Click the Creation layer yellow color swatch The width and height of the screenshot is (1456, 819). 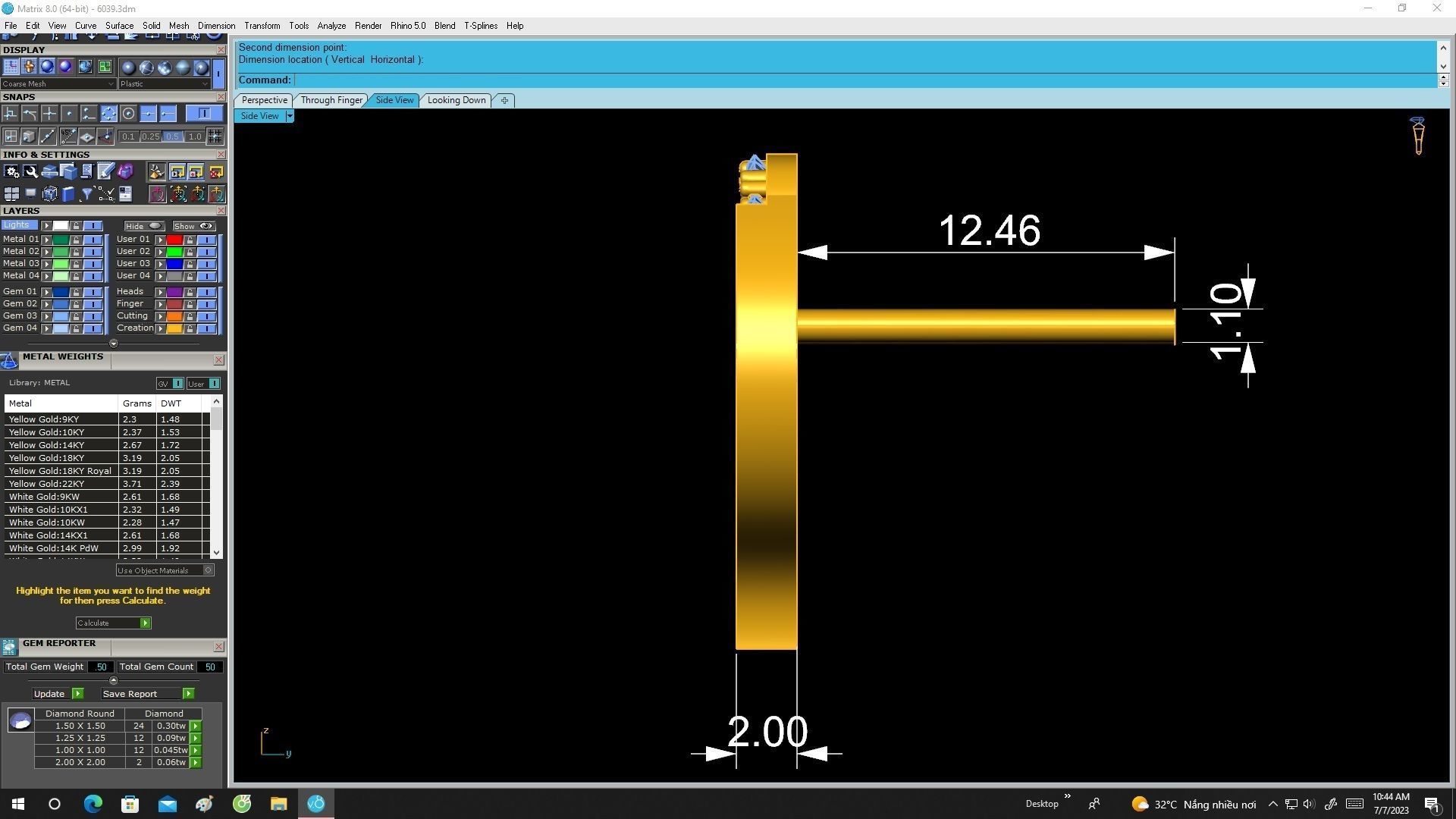point(174,328)
